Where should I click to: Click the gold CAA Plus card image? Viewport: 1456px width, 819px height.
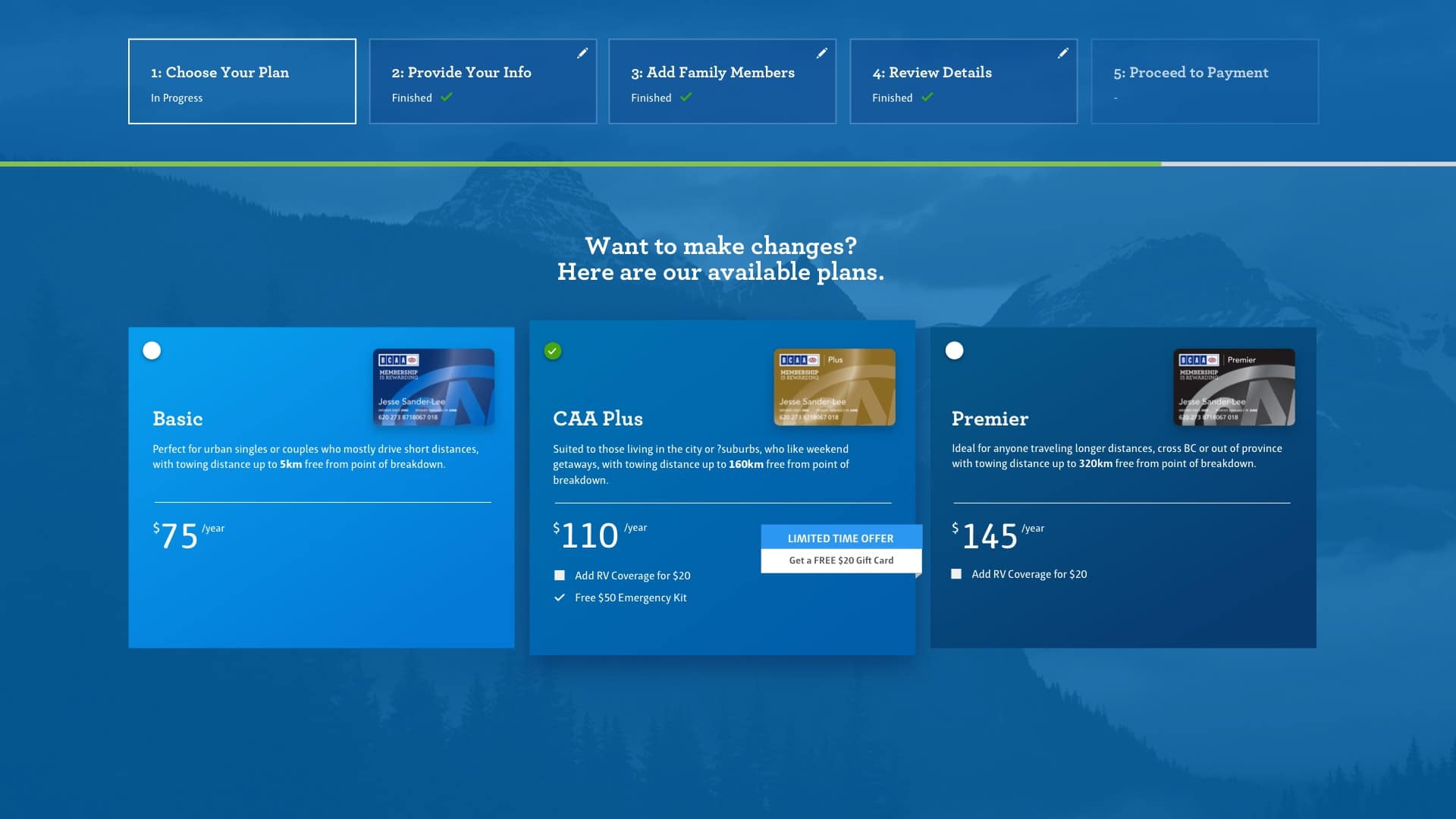[834, 387]
